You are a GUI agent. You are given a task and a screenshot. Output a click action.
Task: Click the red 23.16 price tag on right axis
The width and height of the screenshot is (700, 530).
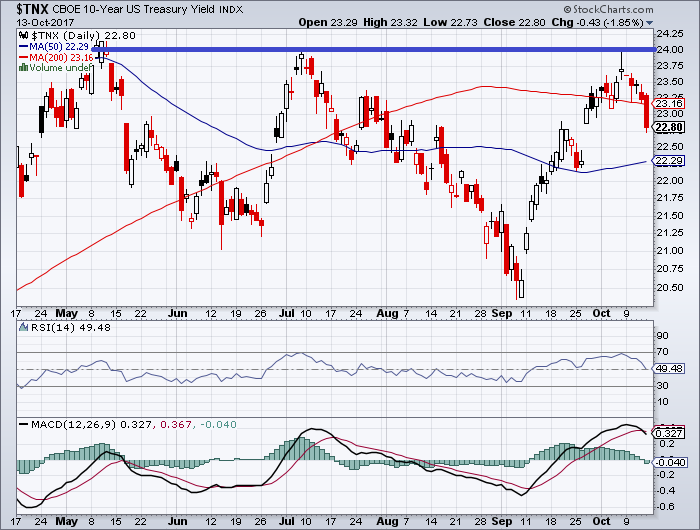pyautogui.click(x=670, y=103)
